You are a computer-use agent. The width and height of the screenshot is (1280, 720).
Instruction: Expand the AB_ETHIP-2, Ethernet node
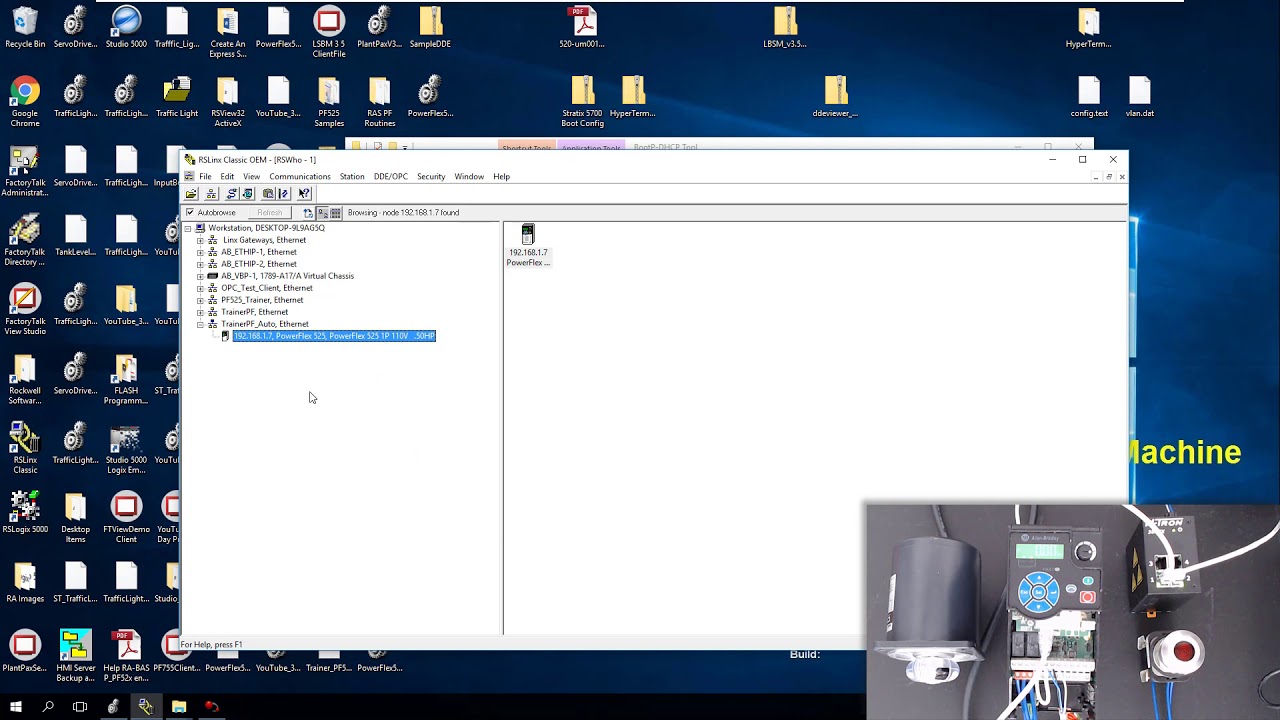pos(200,264)
